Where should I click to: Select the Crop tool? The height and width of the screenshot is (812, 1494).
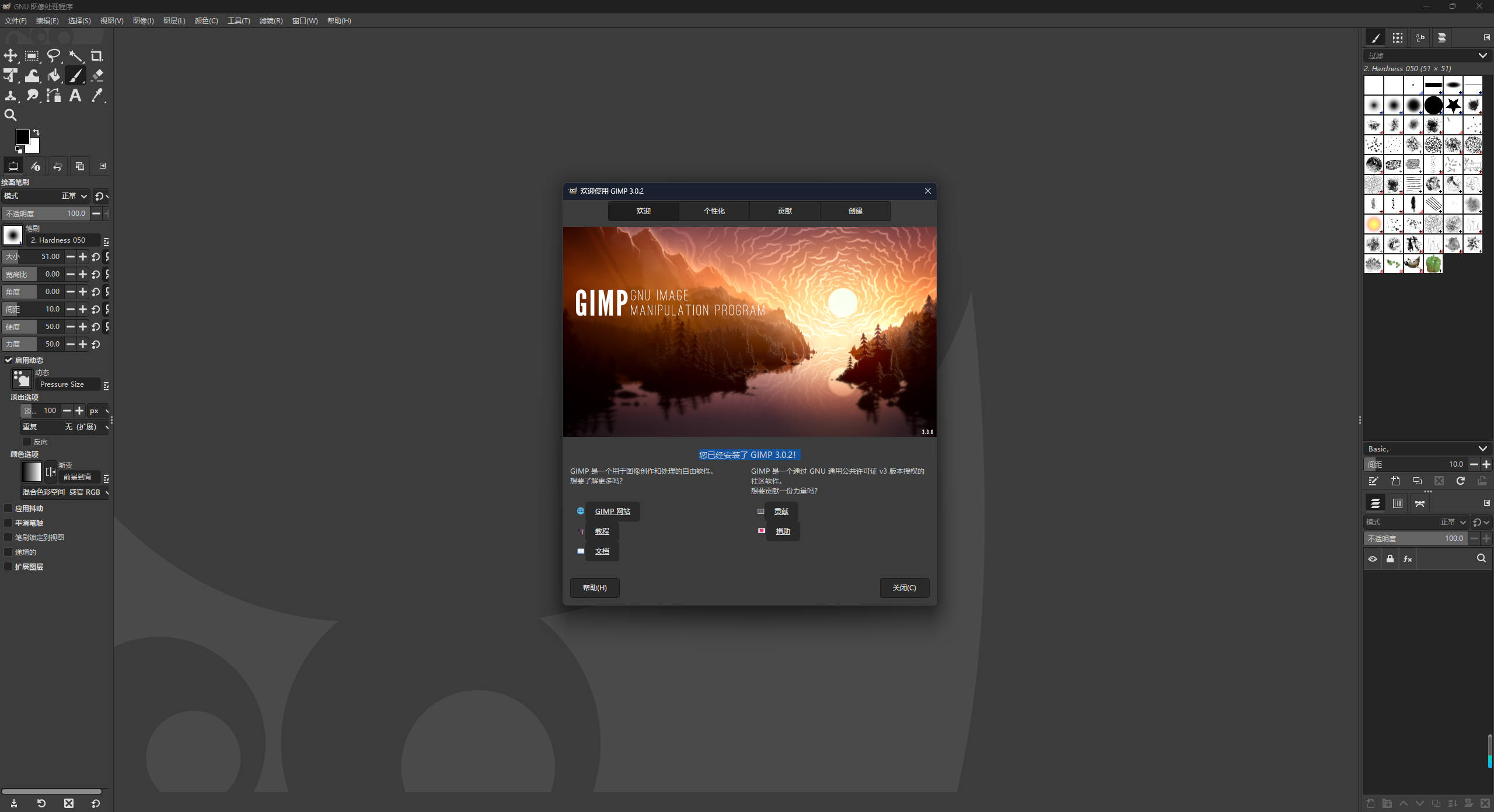[x=97, y=56]
